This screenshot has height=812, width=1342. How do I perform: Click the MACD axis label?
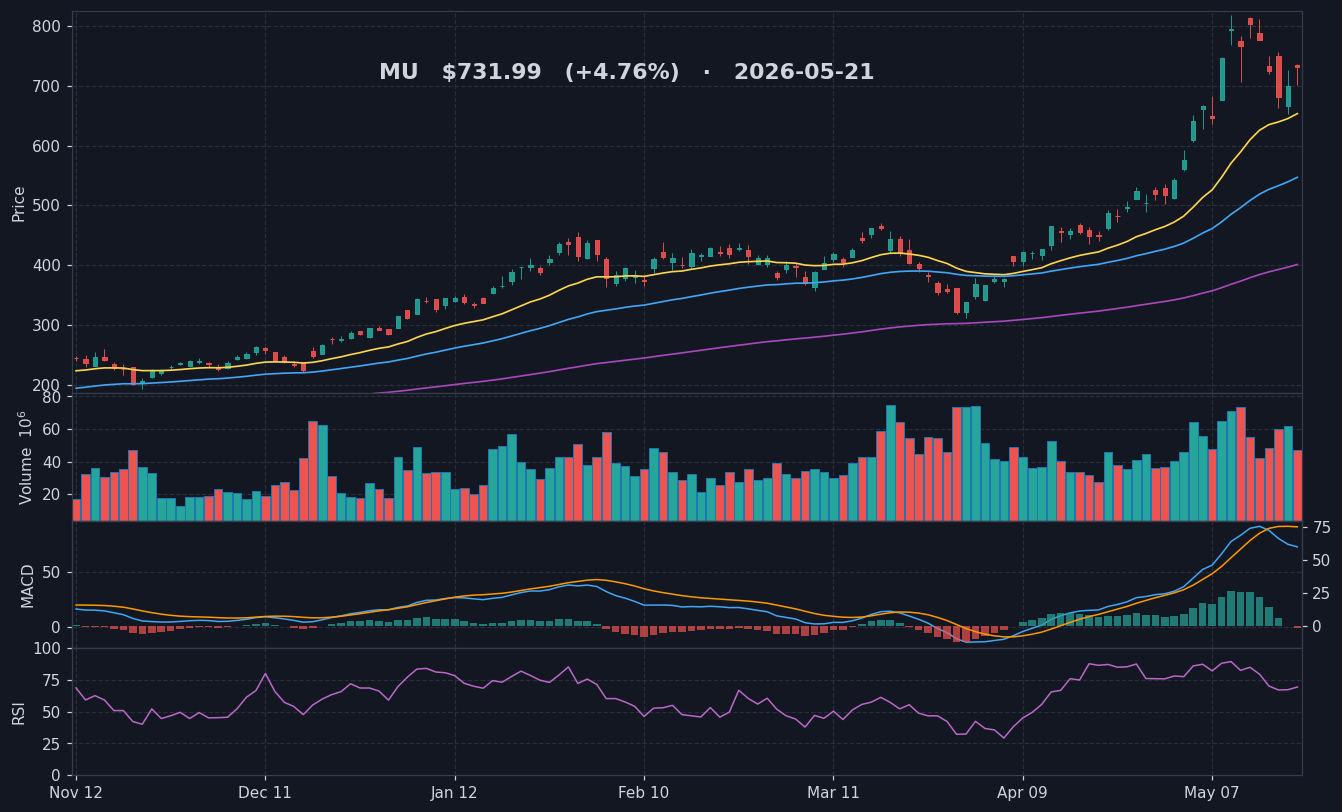click(28, 586)
